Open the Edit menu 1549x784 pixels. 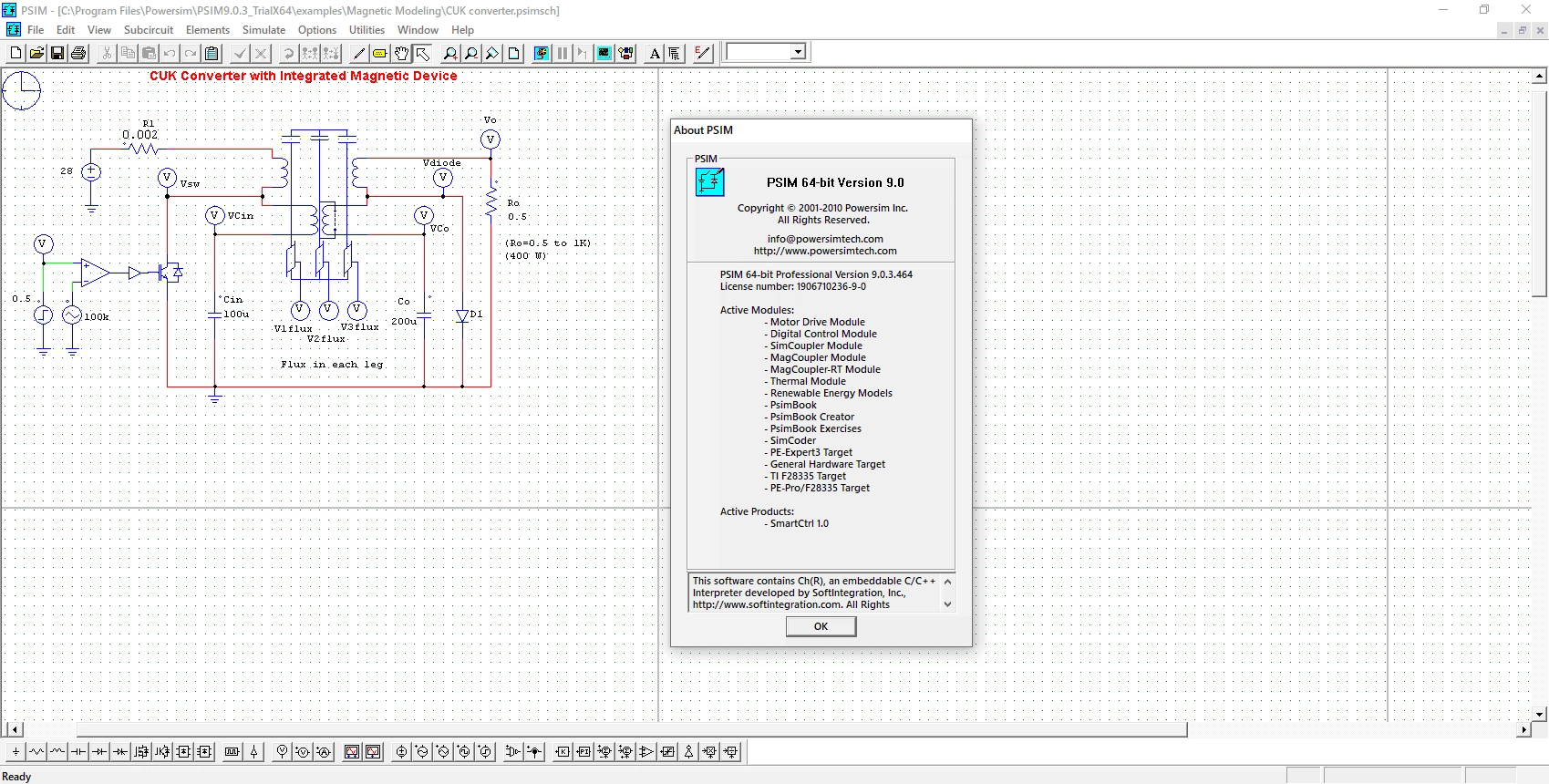66,30
